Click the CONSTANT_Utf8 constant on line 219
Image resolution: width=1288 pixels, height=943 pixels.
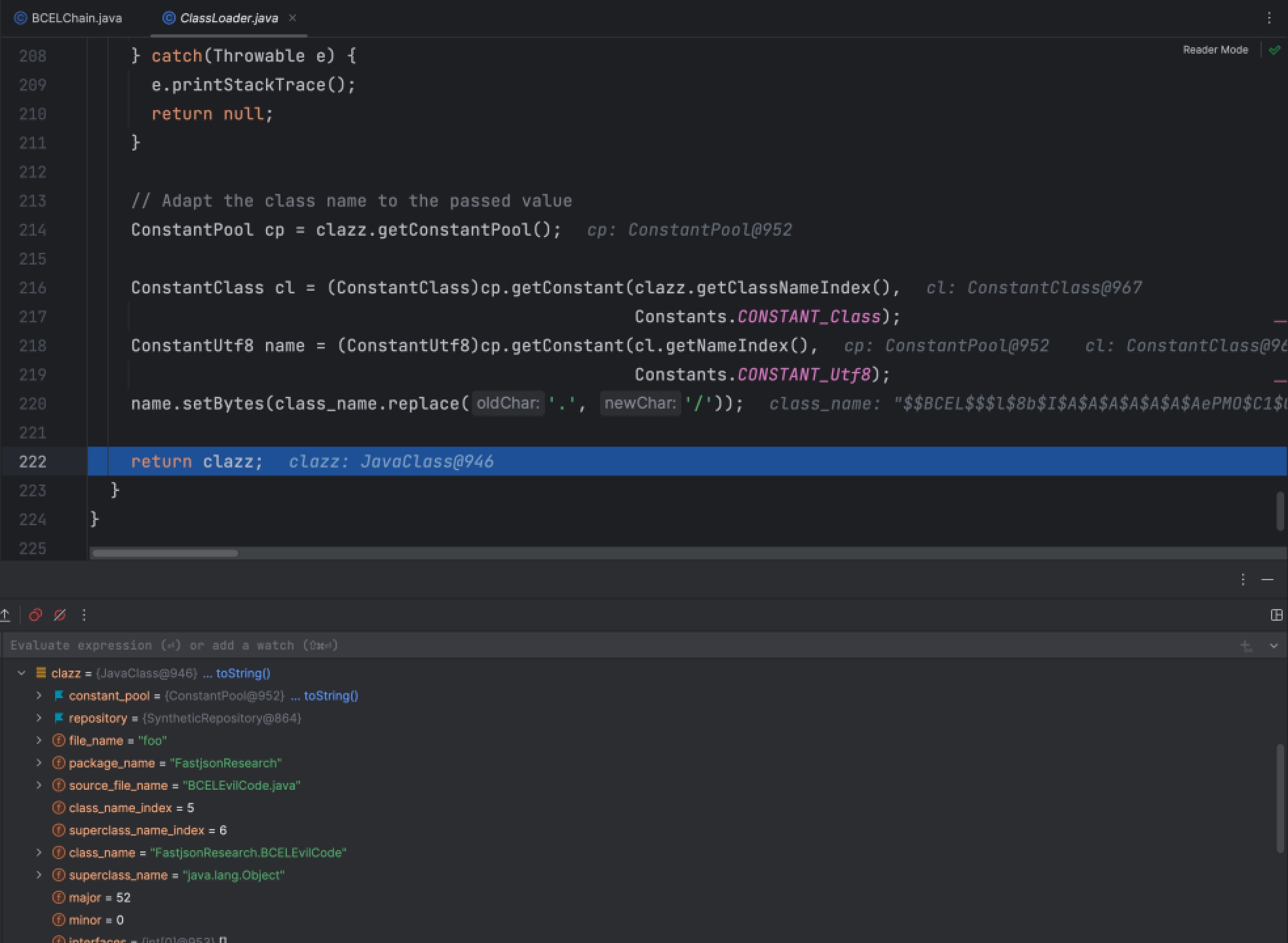804,375
